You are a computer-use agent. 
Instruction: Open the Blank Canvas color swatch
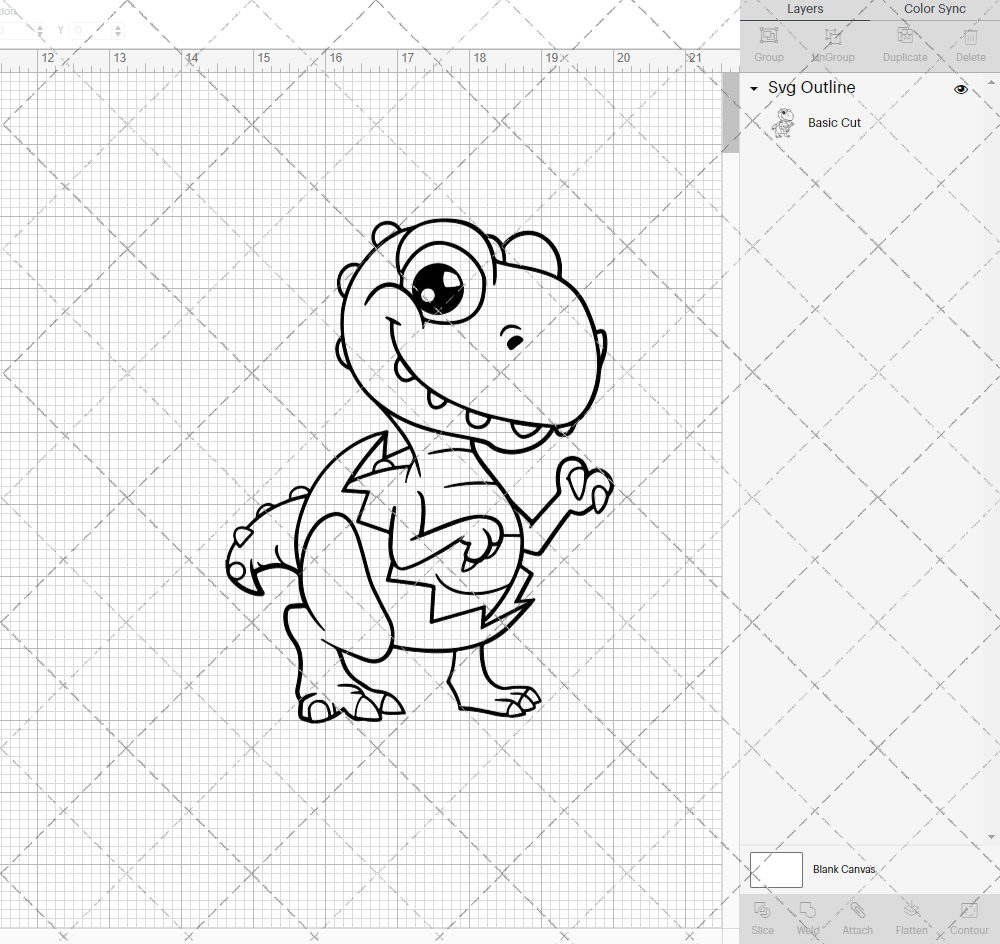click(x=776, y=869)
